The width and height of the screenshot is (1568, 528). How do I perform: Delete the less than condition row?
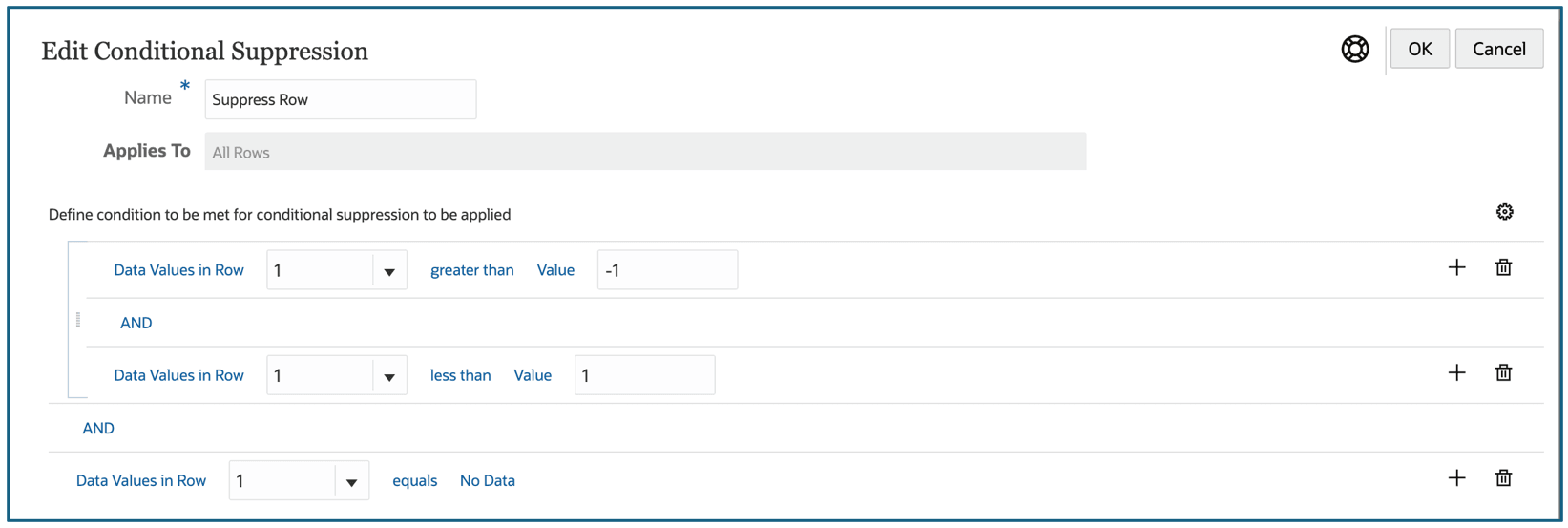pos(1503,373)
